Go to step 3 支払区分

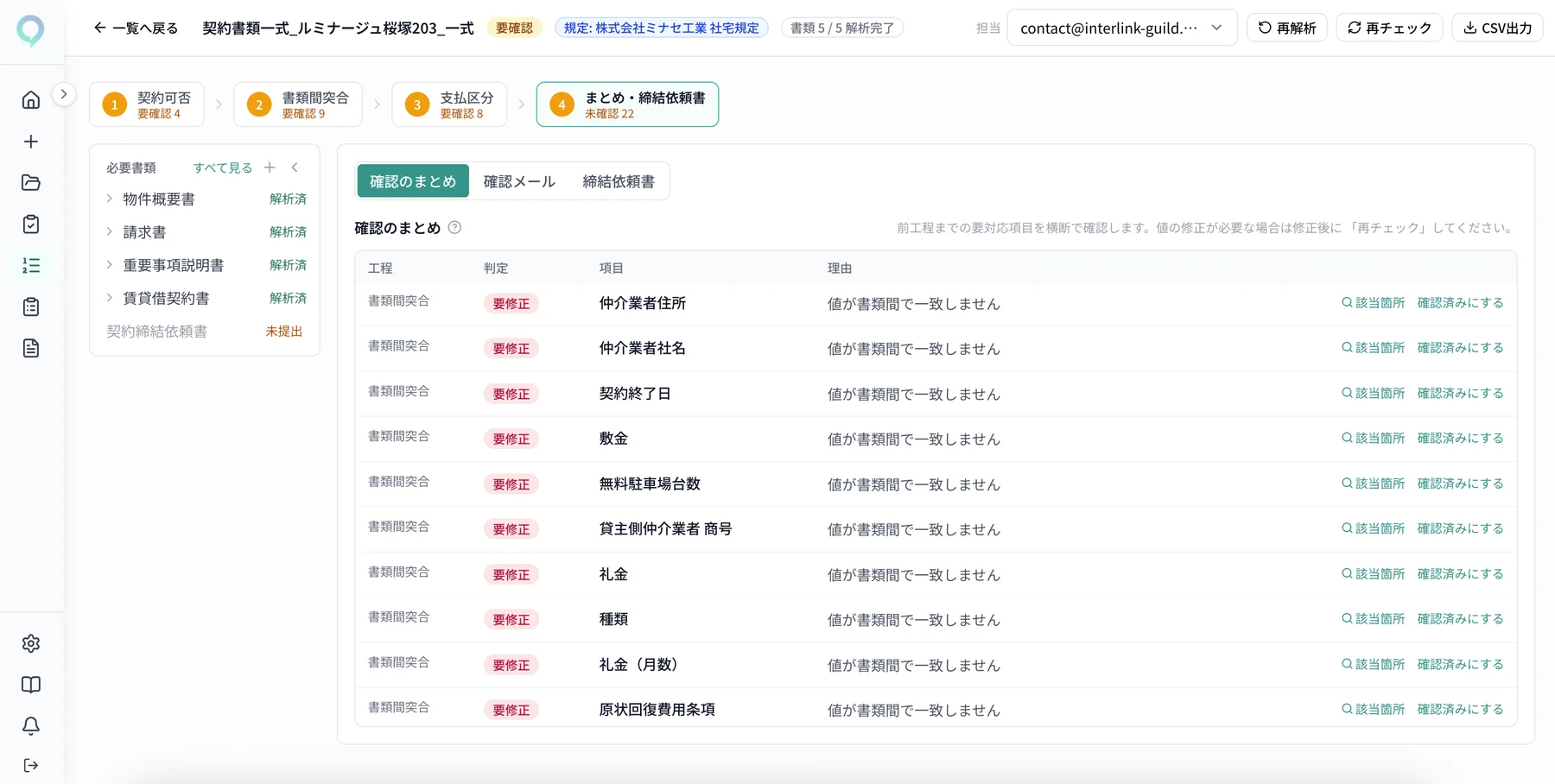(449, 104)
